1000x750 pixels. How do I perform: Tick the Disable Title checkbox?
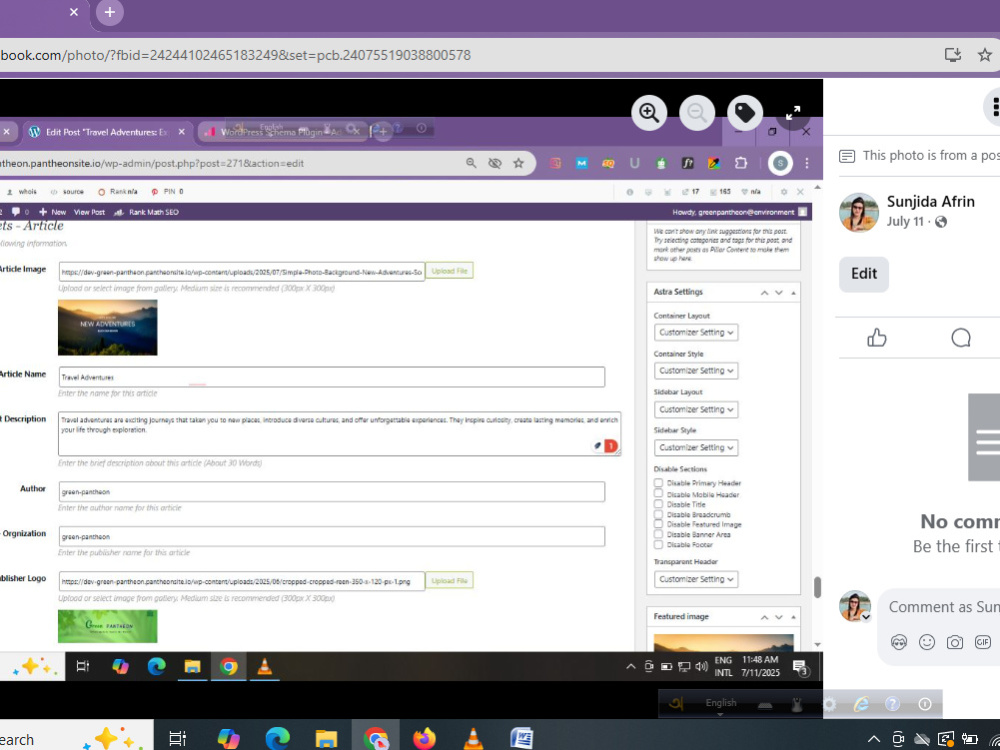point(658,504)
